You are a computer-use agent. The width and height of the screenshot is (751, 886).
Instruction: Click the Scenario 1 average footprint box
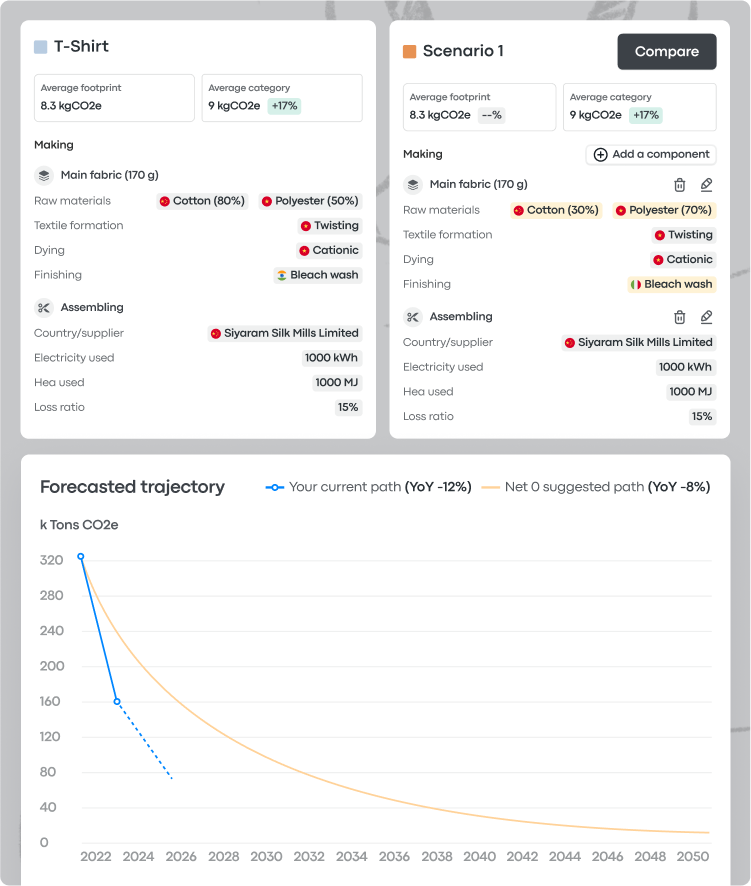click(x=479, y=107)
